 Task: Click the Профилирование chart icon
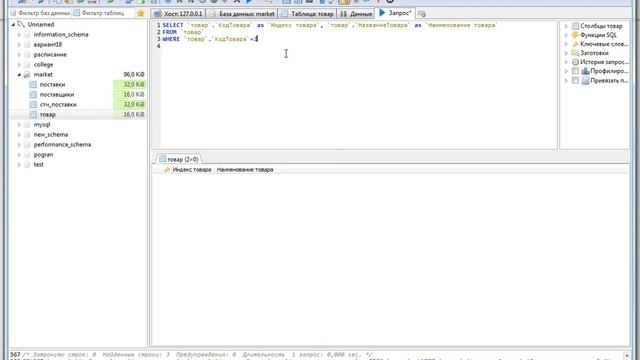click(585, 71)
